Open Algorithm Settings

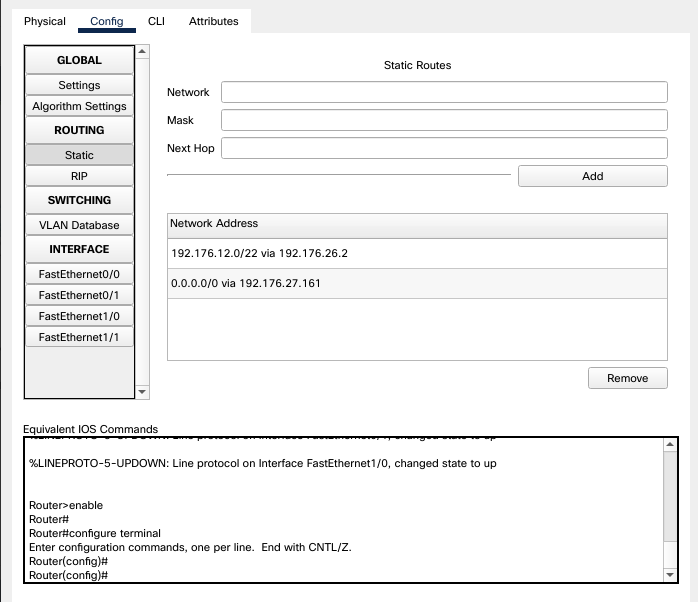pyautogui.click(x=79, y=106)
